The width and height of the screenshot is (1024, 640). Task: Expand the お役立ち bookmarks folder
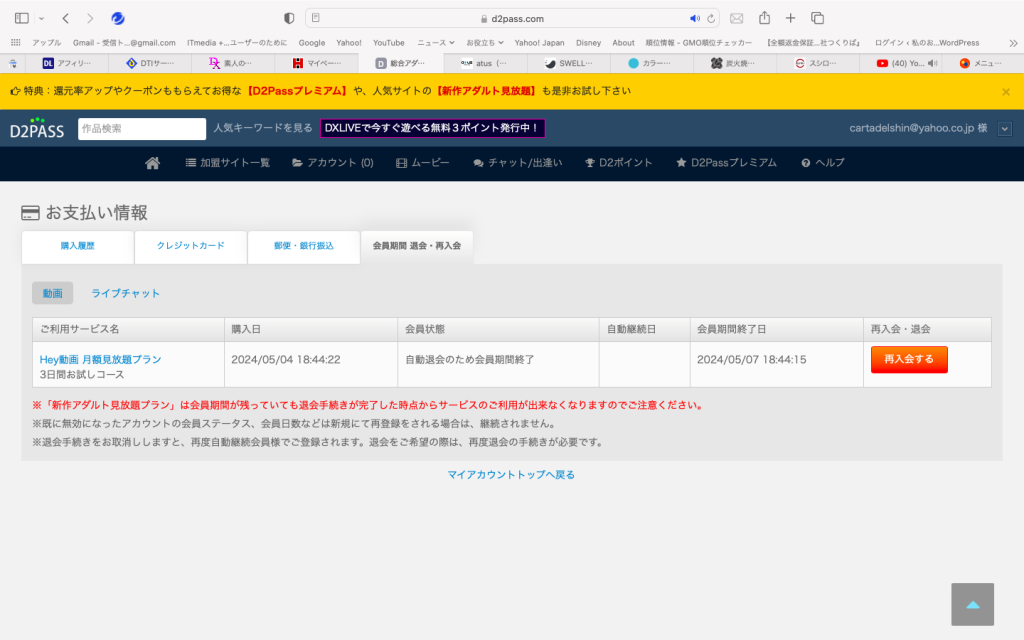(486, 43)
